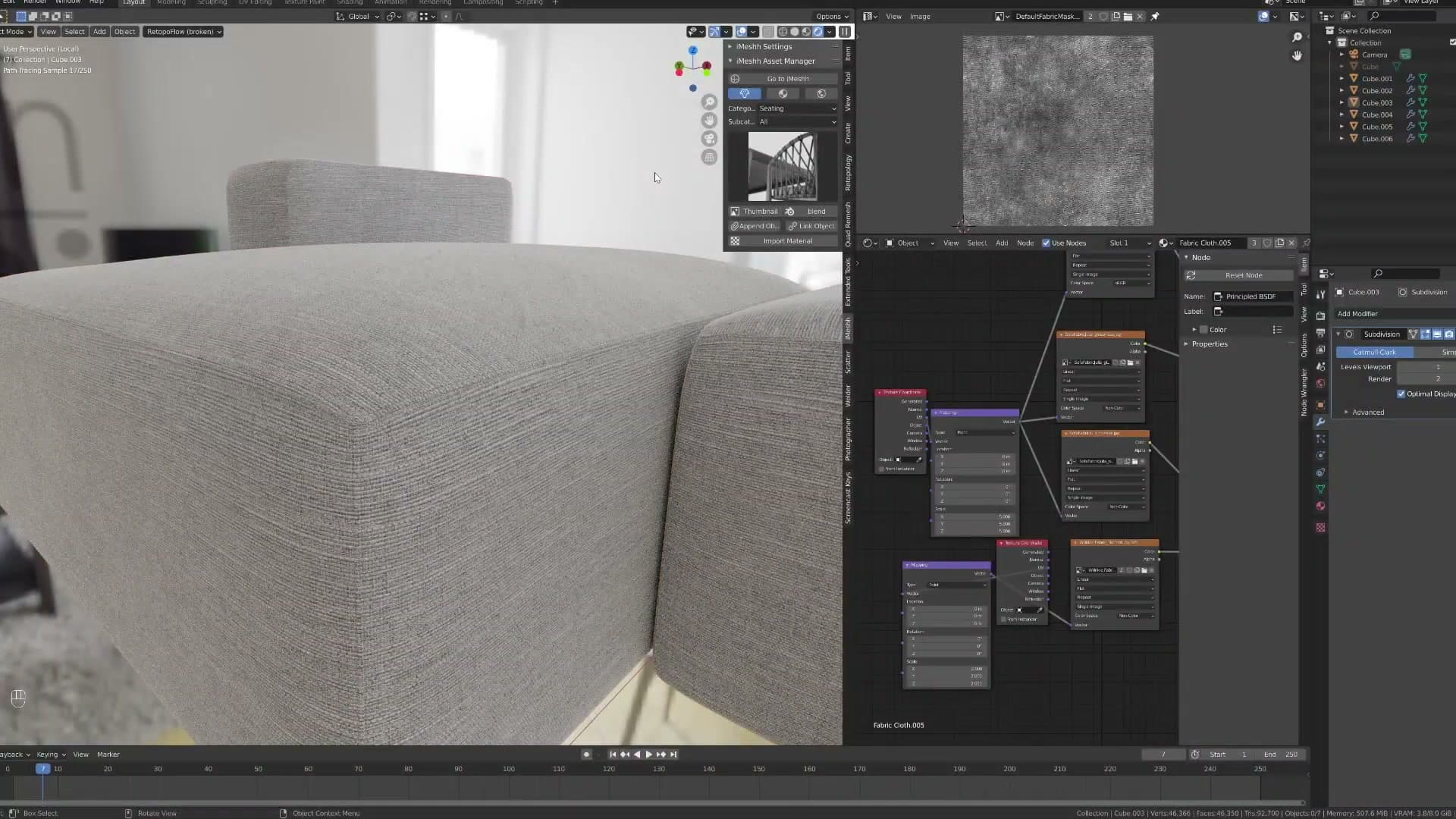Screen dimensions: 1456x819
Task: Open Node Wrangler sidebar tab
Action: coord(1304,392)
